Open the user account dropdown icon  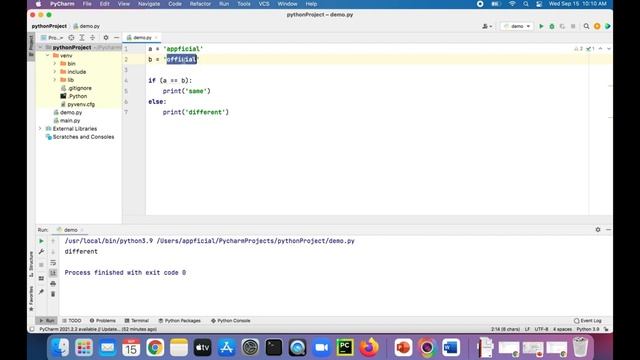tap(487, 26)
